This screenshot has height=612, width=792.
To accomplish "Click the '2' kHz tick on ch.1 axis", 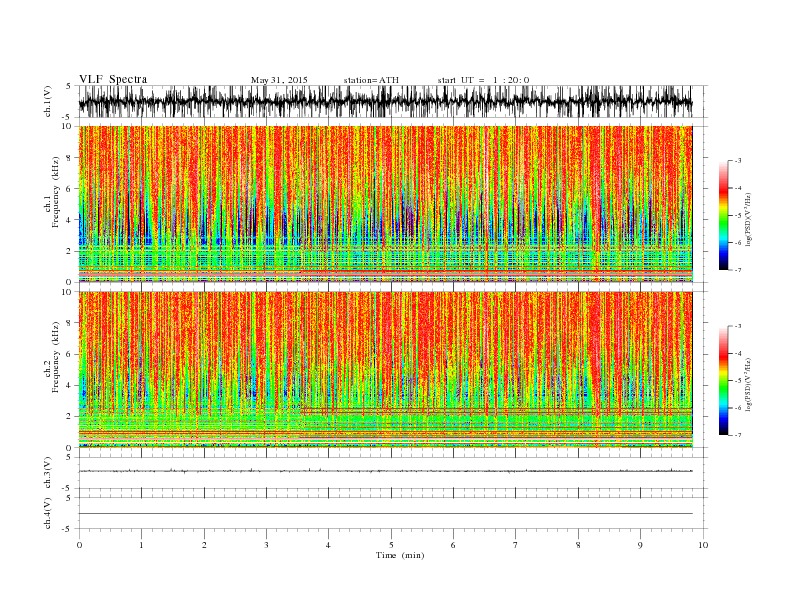I will [69, 251].
